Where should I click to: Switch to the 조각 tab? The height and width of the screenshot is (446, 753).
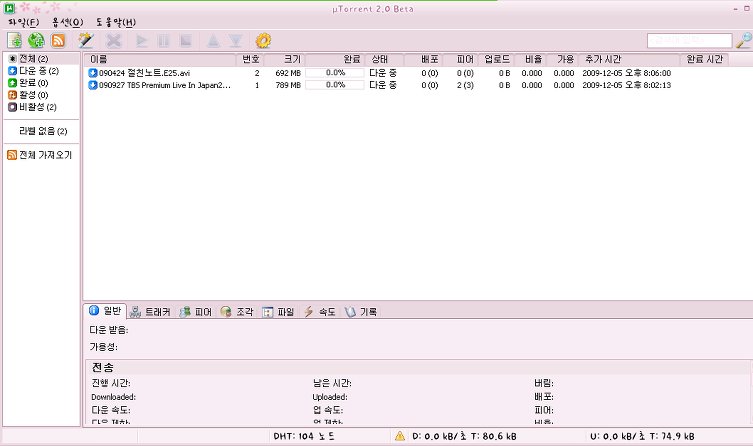click(237, 312)
